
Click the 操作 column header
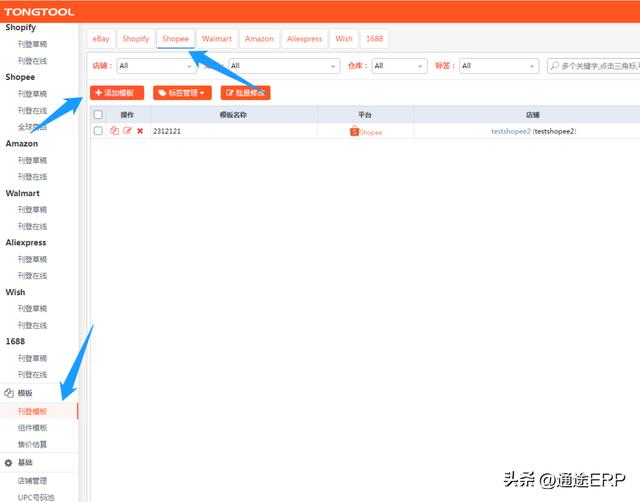127,115
